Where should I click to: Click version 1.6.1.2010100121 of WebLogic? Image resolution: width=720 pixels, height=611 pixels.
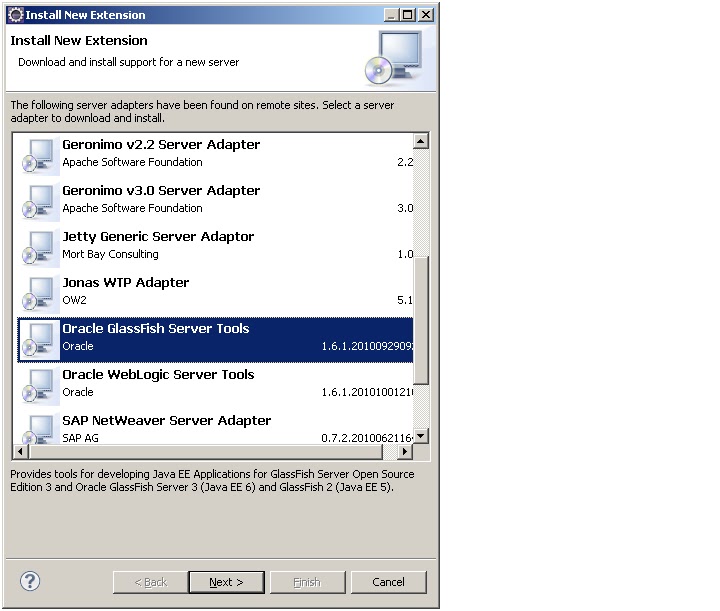tap(367, 392)
